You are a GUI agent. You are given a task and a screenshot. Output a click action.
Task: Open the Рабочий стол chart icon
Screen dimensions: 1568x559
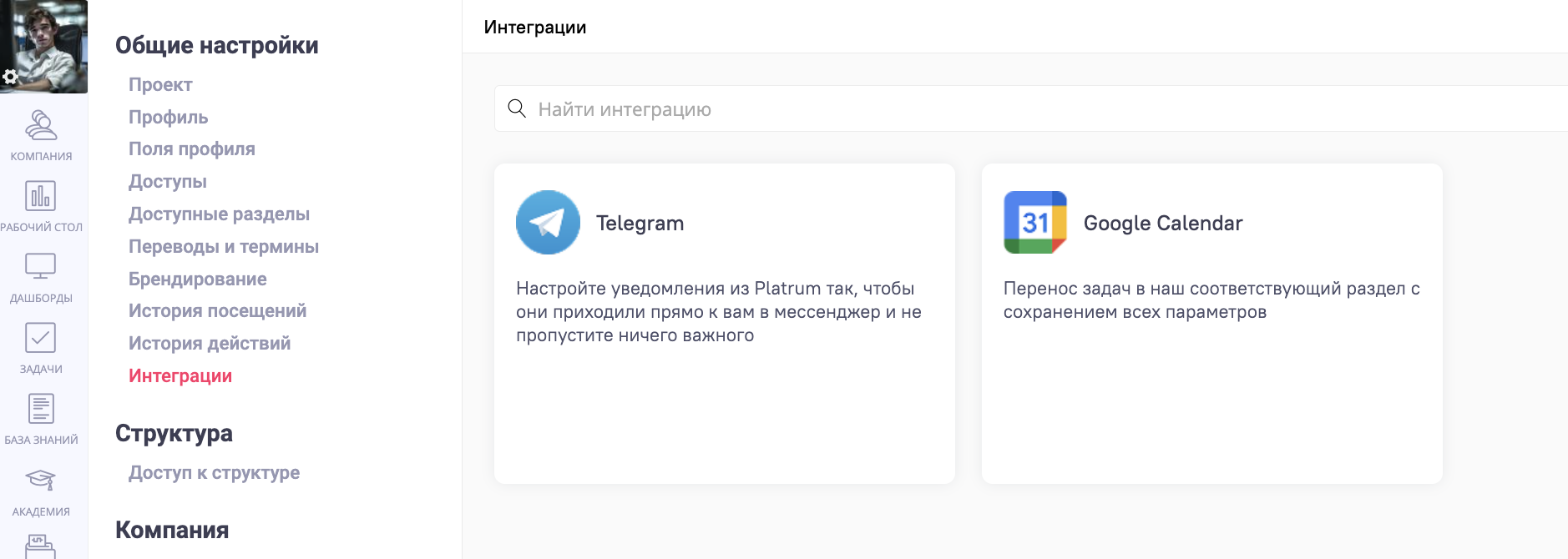pos(41,196)
